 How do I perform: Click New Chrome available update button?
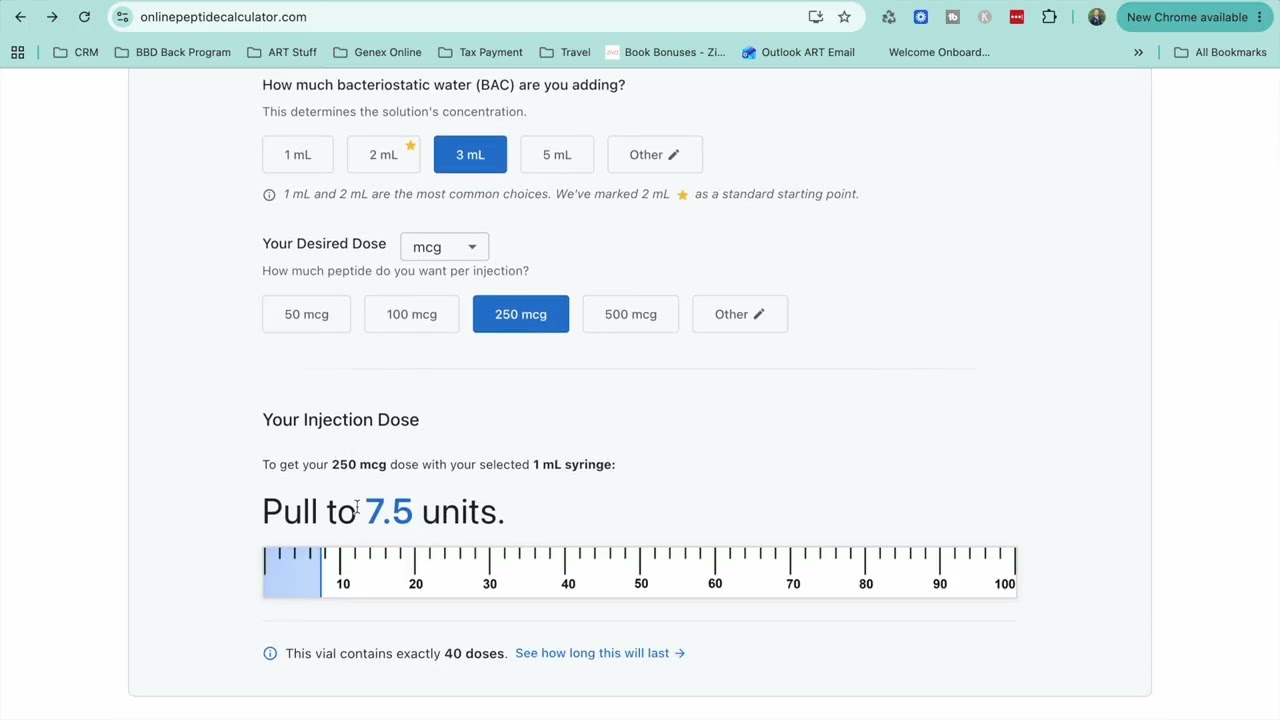tap(1186, 17)
